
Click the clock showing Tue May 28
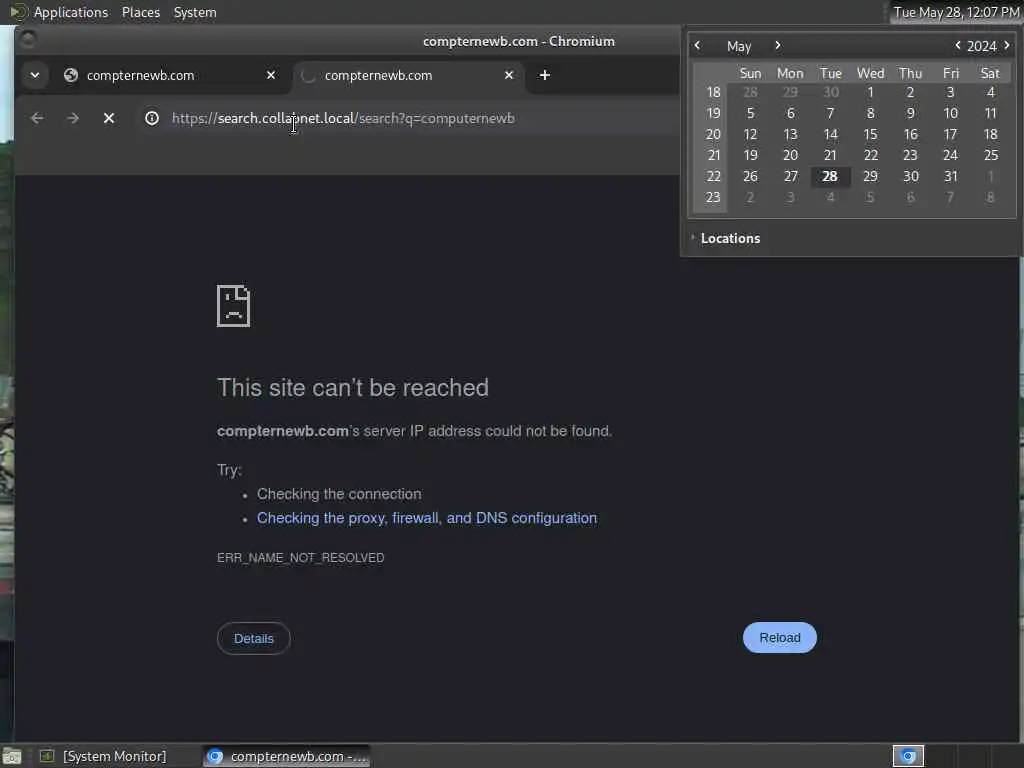956,12
